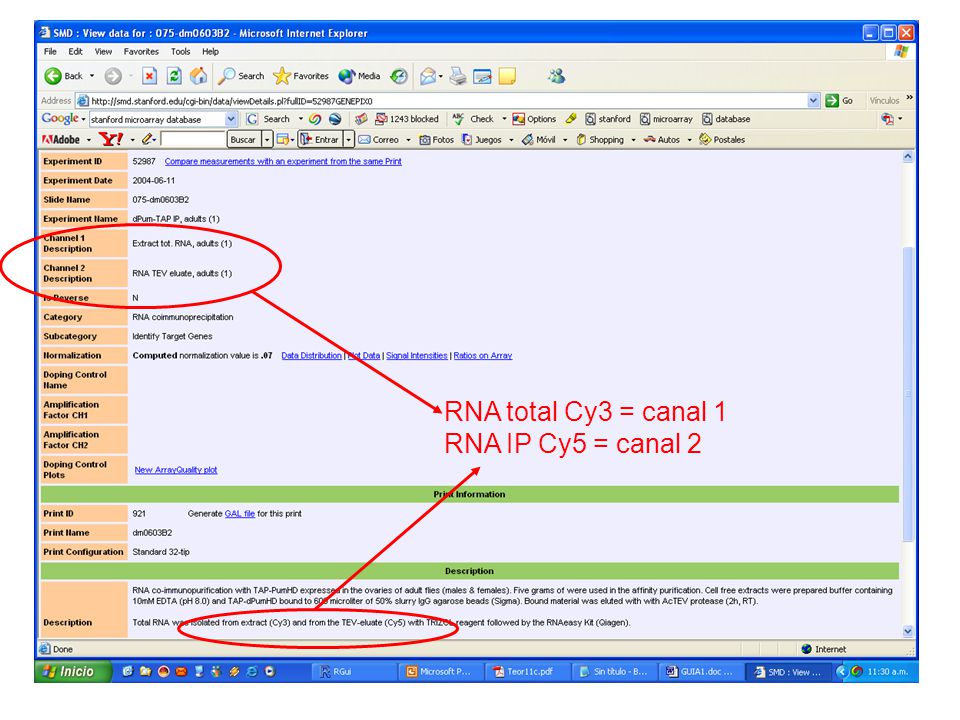Screen dimensions: 960x720
Task: Open browsing History clock icon
Action: tap(399, 76)
